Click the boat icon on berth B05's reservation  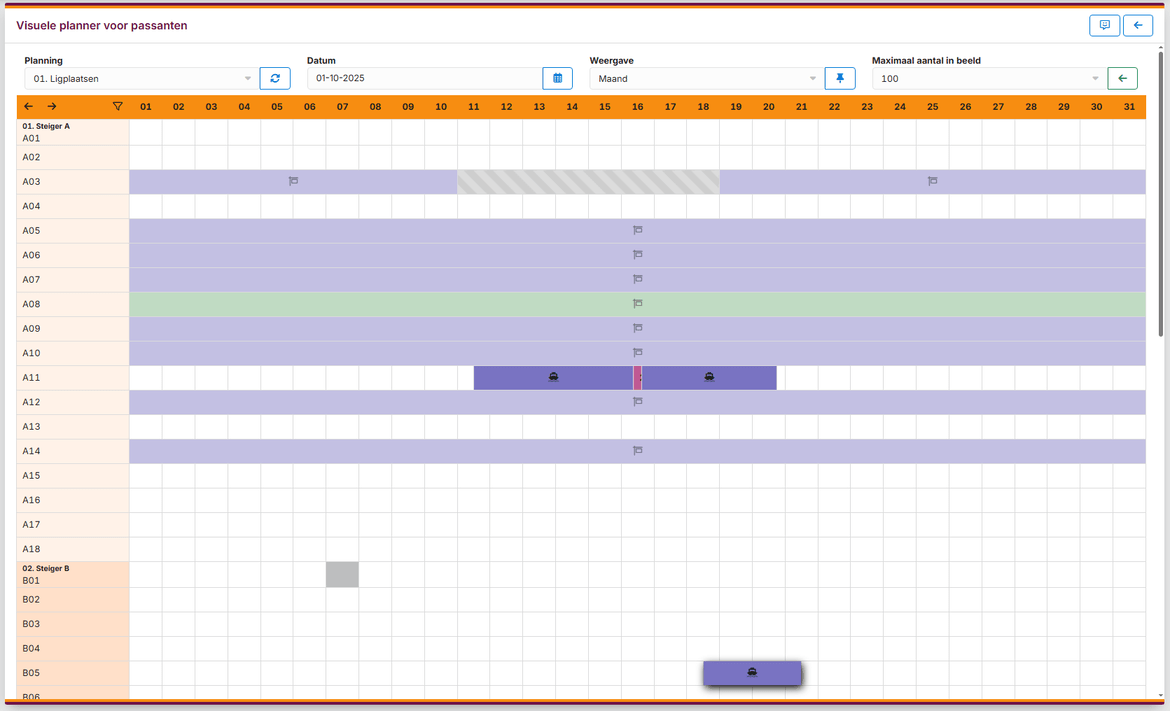(x=751, y=672)
